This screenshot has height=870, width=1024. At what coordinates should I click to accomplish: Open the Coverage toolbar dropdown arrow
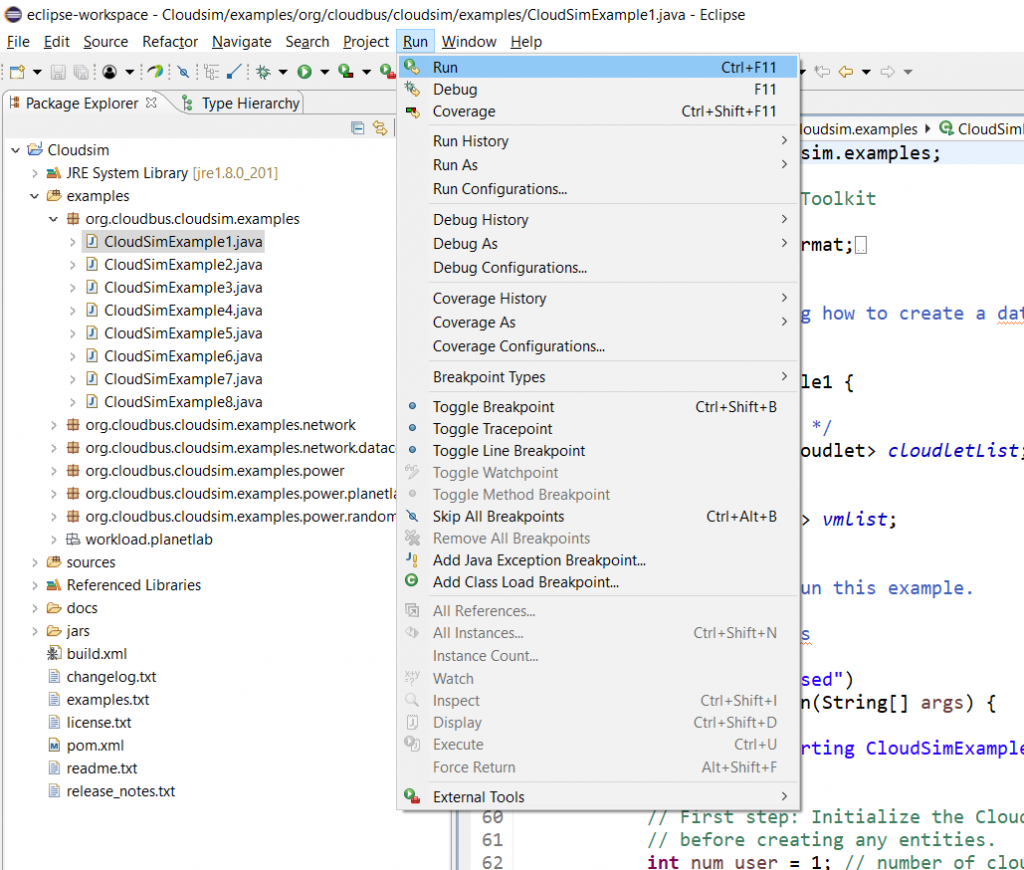(x=366, y=72)
